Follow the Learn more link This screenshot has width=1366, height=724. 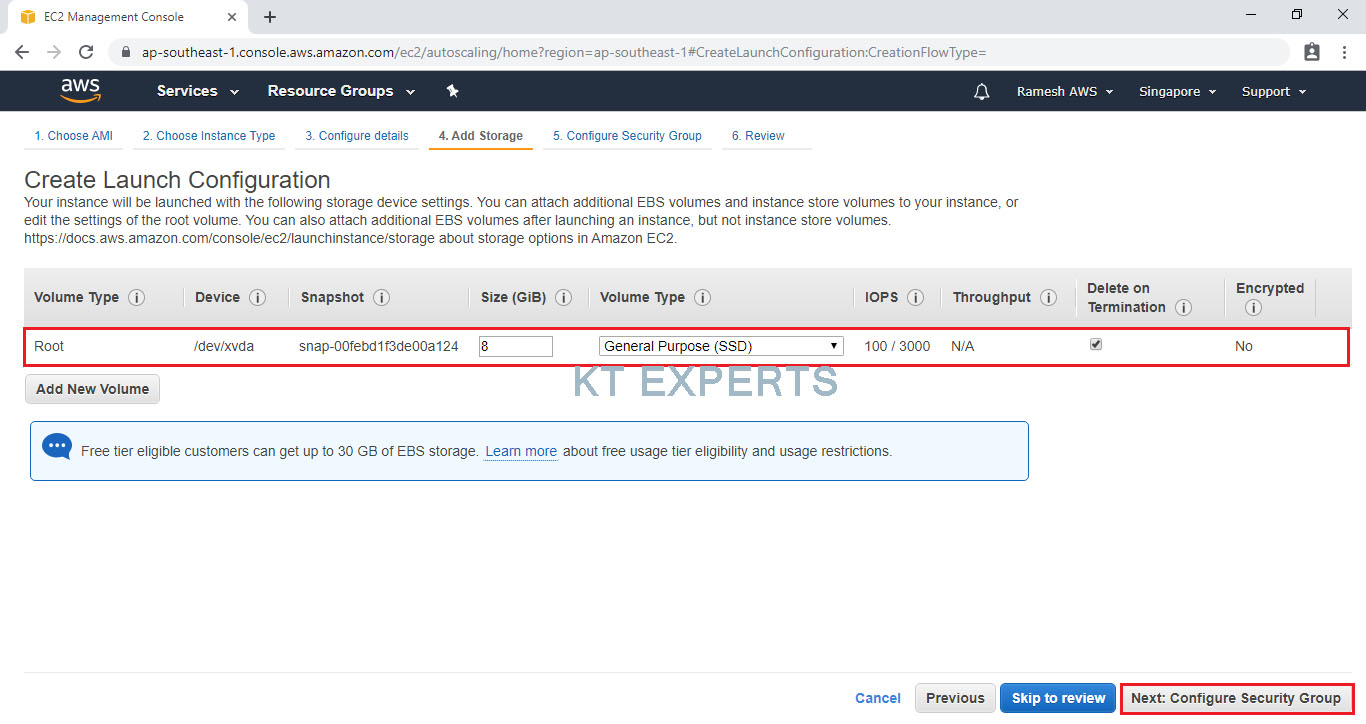click(520, 452)
